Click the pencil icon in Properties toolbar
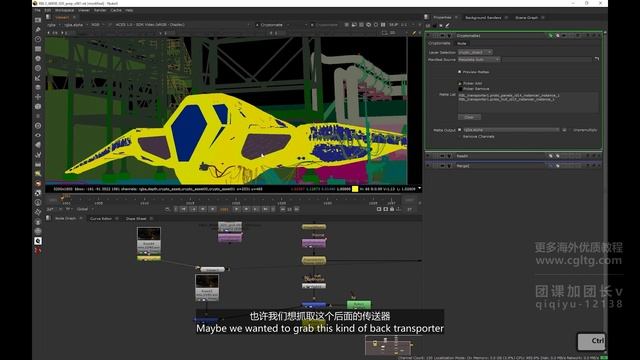The image size is (640, 360). 447,25
